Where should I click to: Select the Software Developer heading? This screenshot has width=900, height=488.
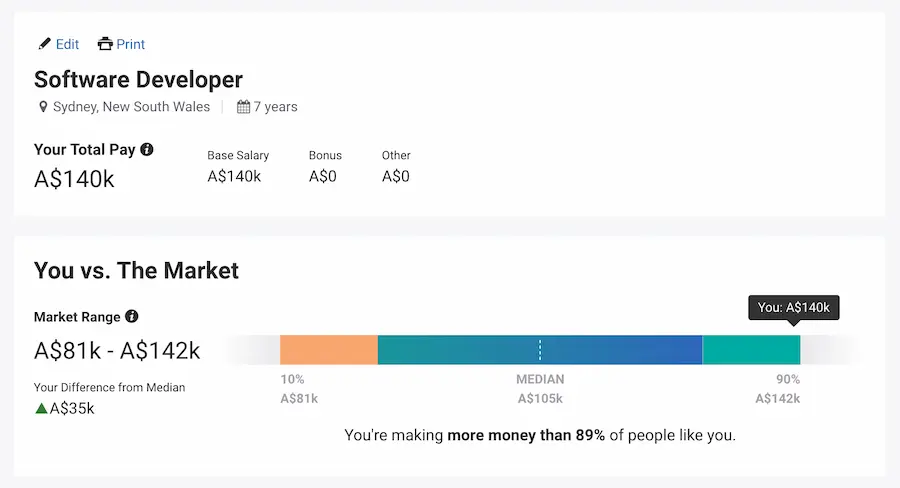[x=138, y=79]
